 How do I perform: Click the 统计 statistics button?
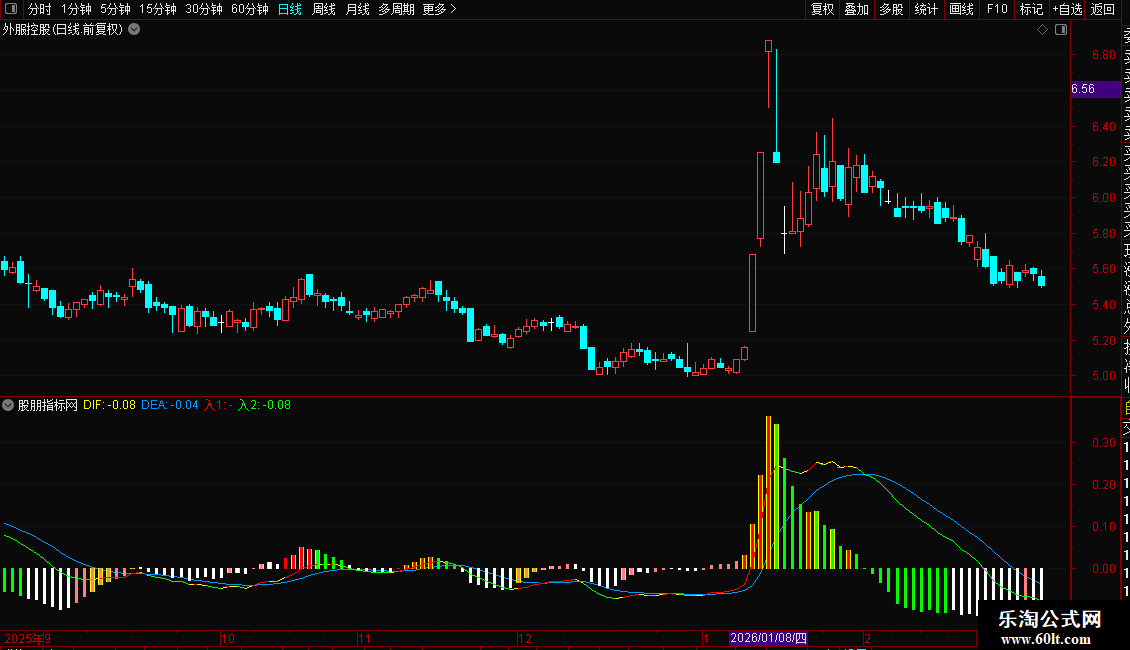click(926, 9)
